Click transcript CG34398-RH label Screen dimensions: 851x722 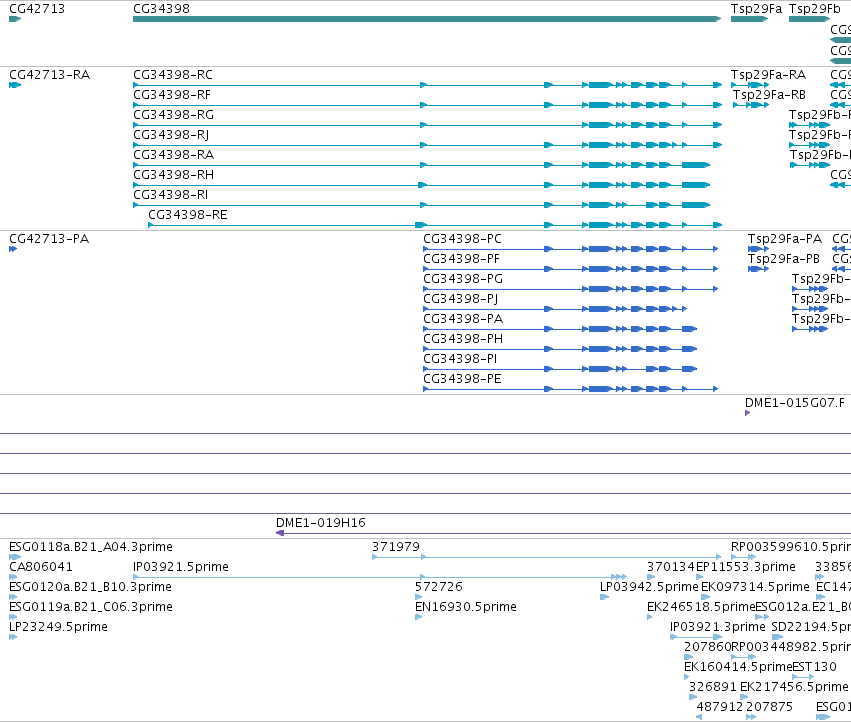[x=173, y=175]
